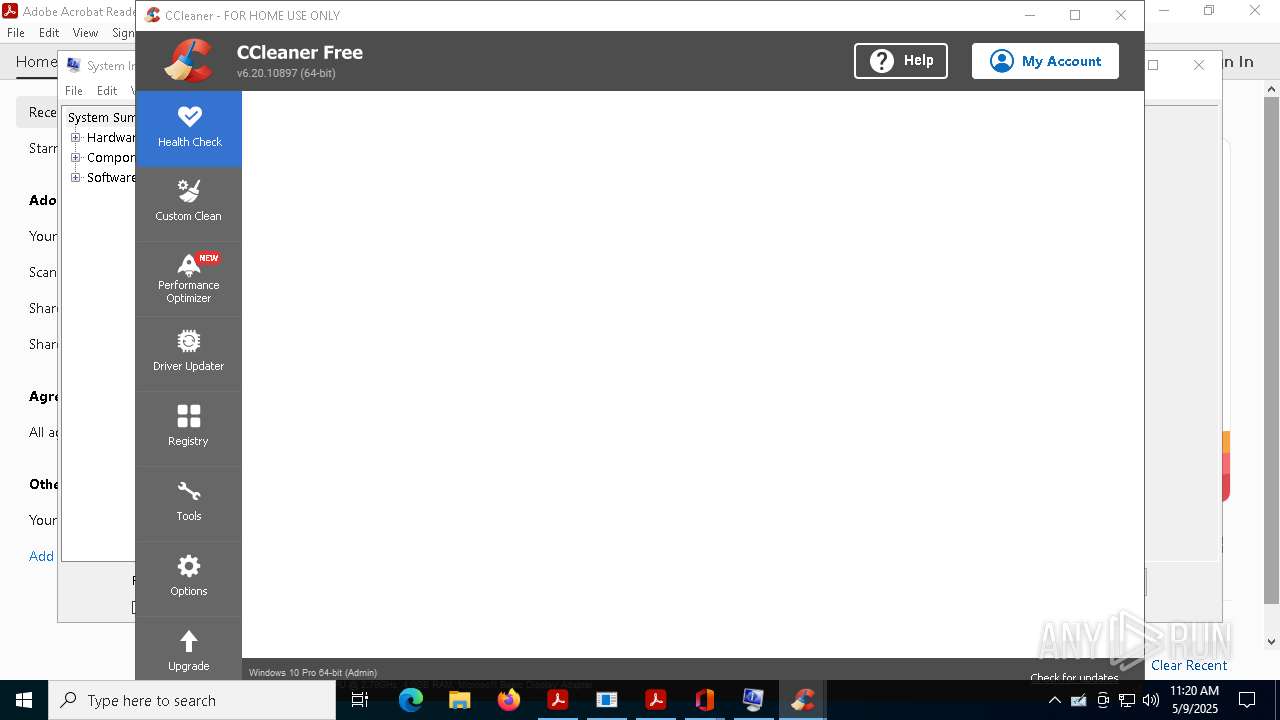Open File menu in System Information window
1280x720 pixels.
point(74,91)
